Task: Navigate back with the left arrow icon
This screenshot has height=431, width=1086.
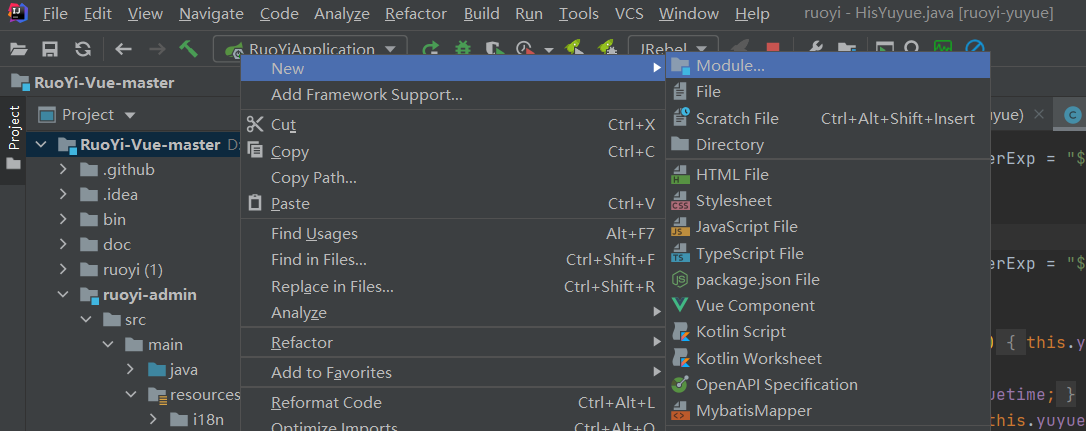Action: [123, 49]
